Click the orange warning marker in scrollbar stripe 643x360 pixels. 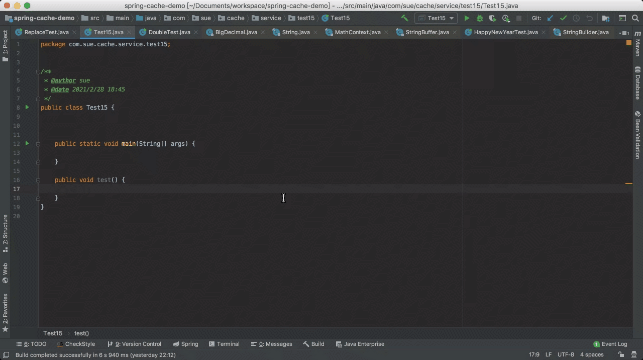[x=629, y=184]
